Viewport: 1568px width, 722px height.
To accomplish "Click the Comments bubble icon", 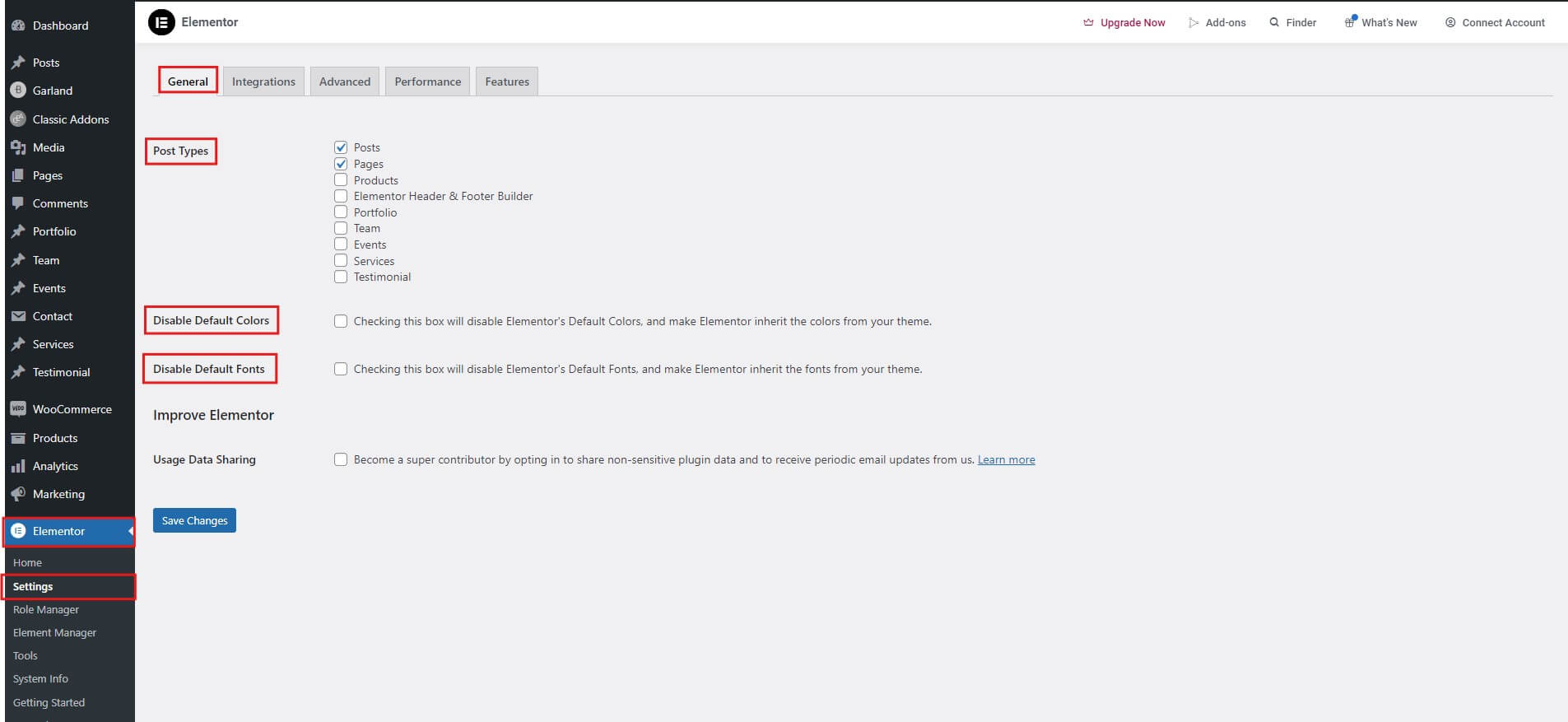I will pos(18,203).
